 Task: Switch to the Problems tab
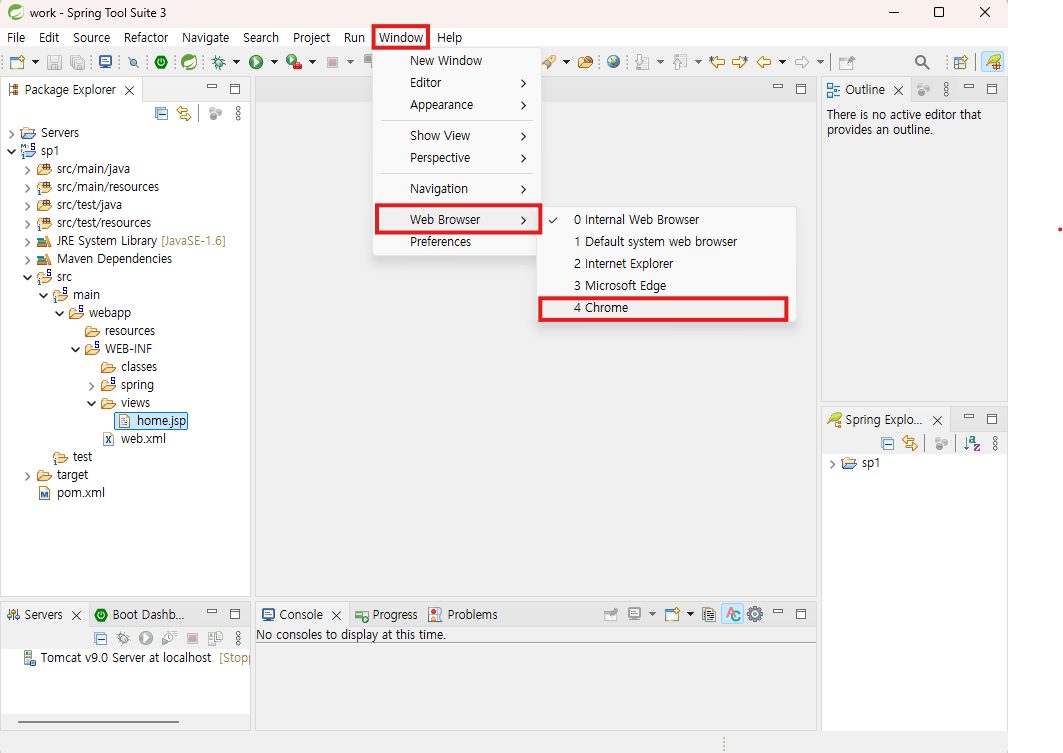[463, 615]
